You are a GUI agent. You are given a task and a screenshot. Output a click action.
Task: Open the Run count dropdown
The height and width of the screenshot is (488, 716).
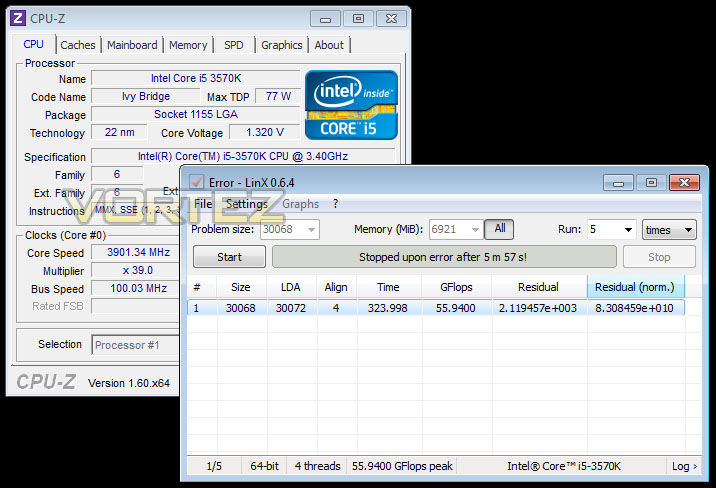628,229
